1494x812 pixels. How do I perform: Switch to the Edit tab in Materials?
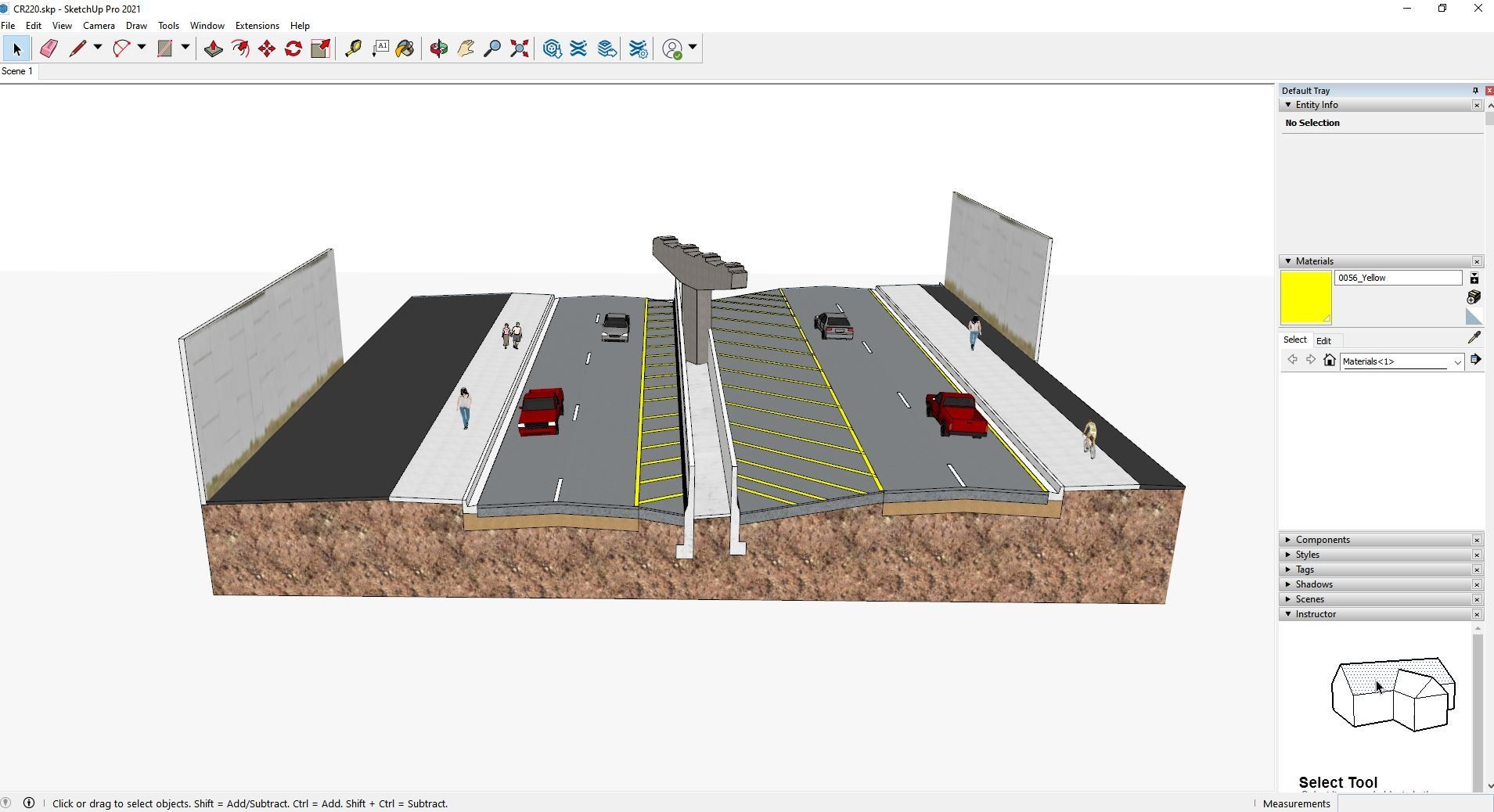[1323, 340]
